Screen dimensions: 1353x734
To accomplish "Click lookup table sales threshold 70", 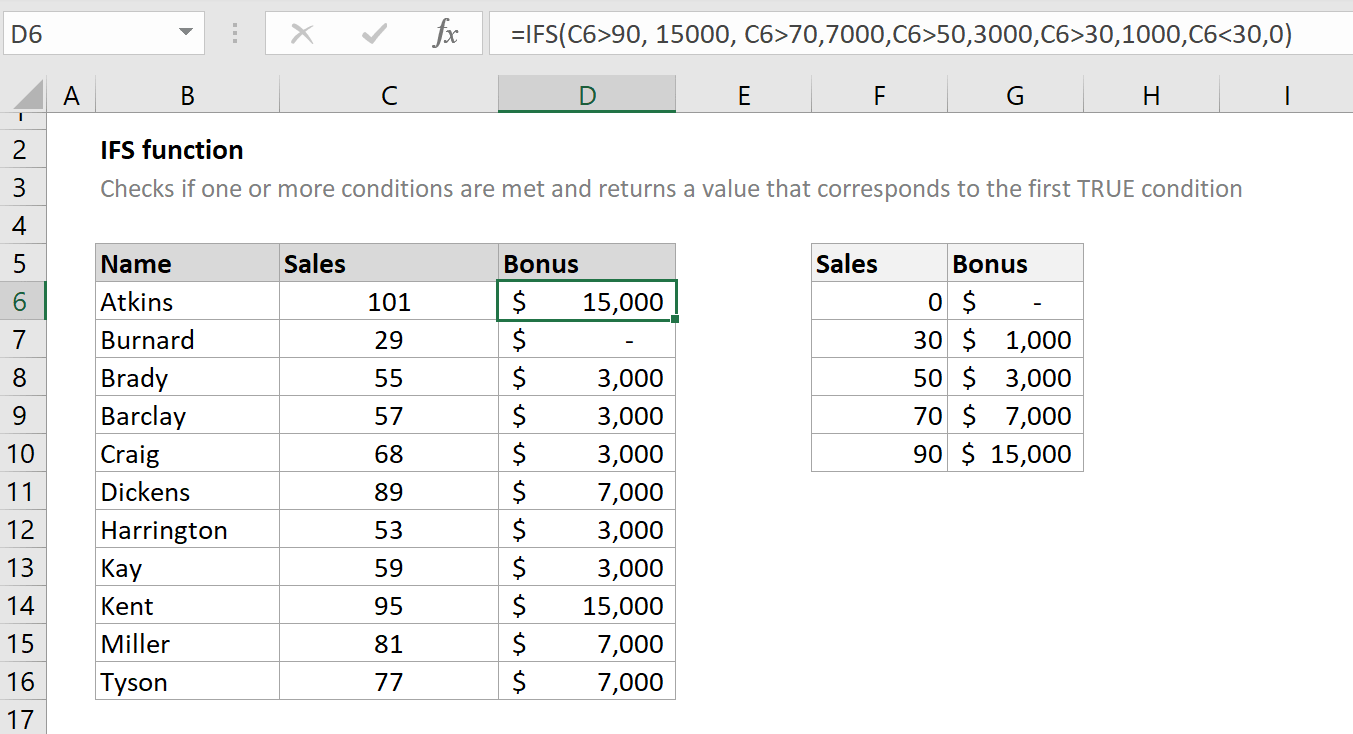I will coord(879,416).
